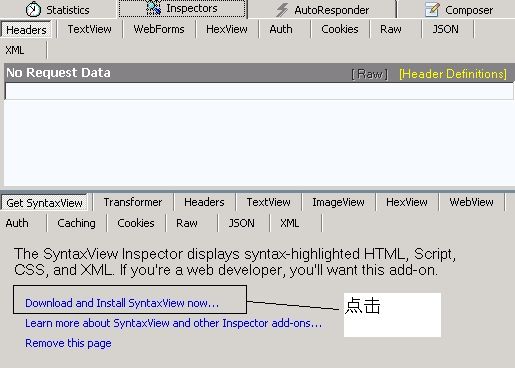The height and width of the screenshot is (368, 515).
Task: Open the WebView response tab
Action: tap(471, 202)
